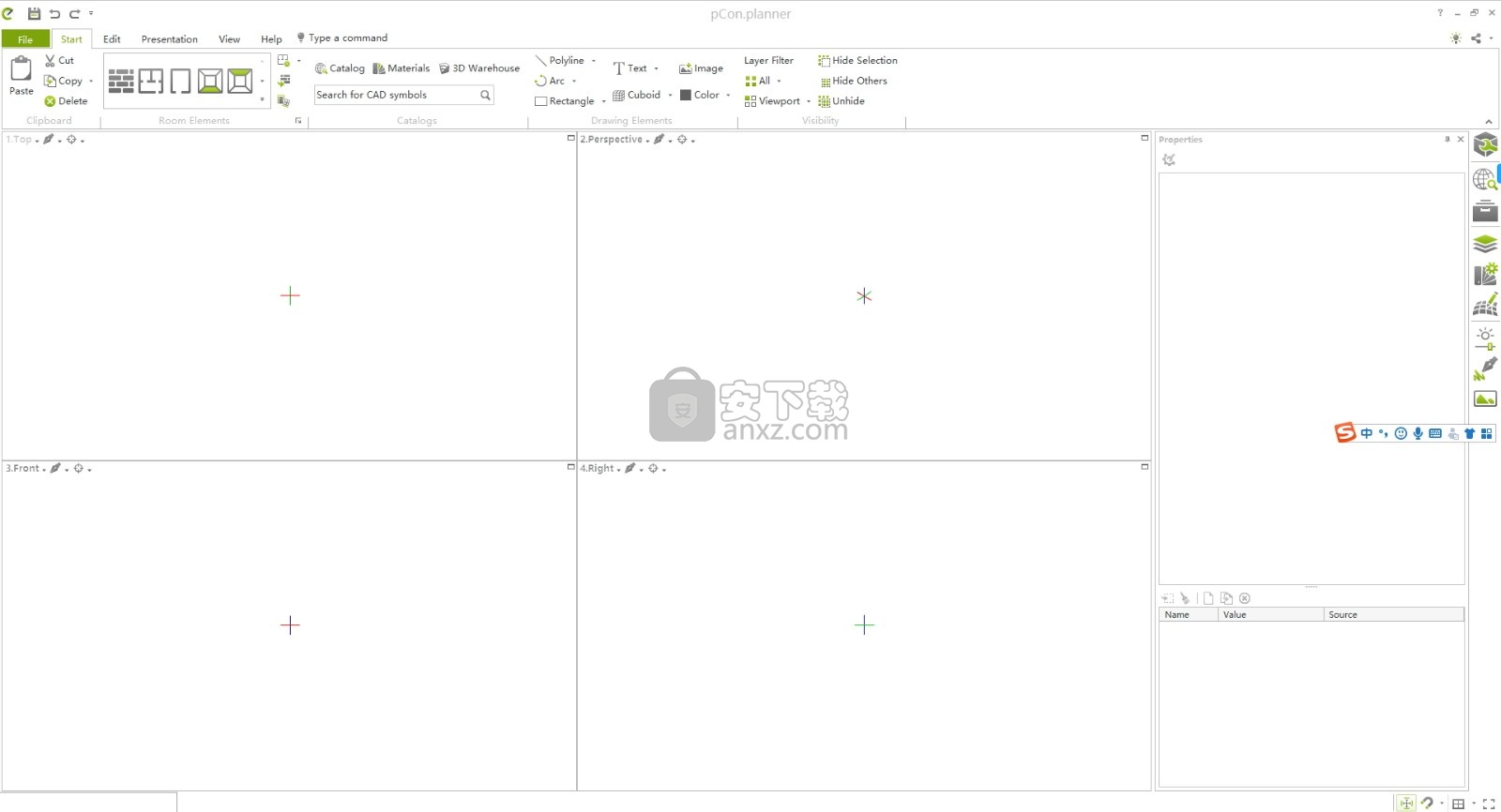The width and height of the screenshot is (1501, 812).
Task: Cut the current selection
Action: (59, 60)
